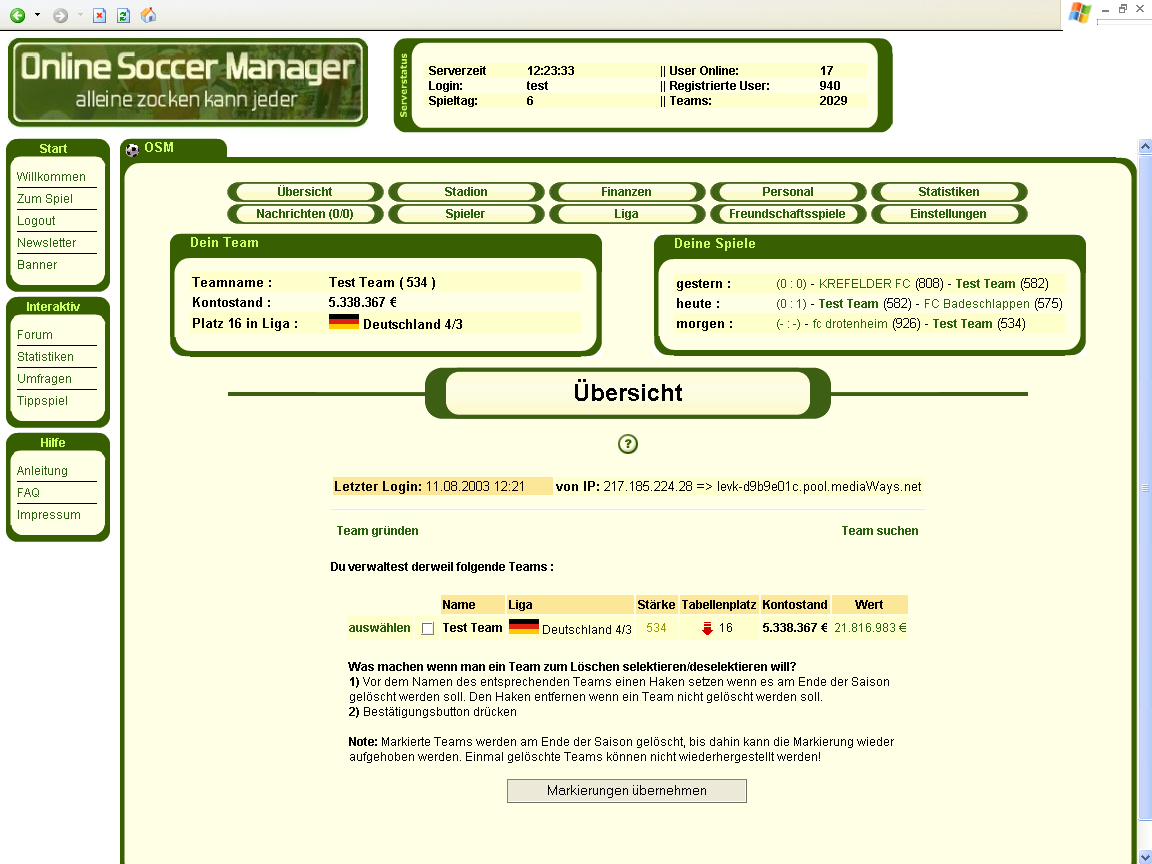This screenshot has width=1152, height=864.
Task: Open Zum Spiel in the sidebar
Action: (45, 199)
